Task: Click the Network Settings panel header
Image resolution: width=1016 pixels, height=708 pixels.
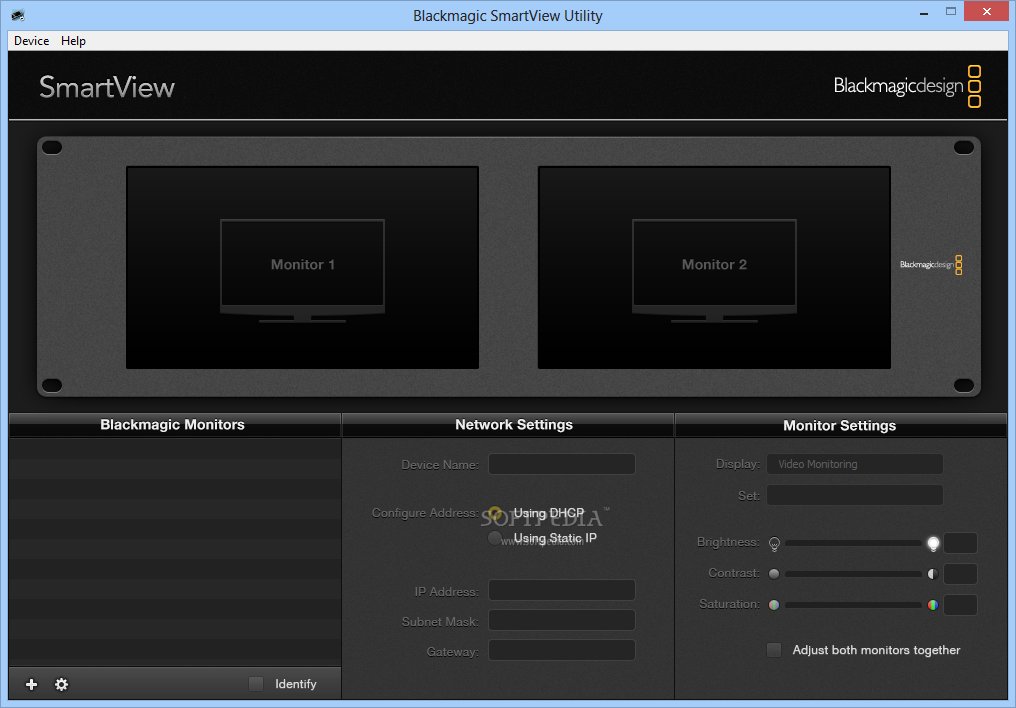Action: (508, 425)
